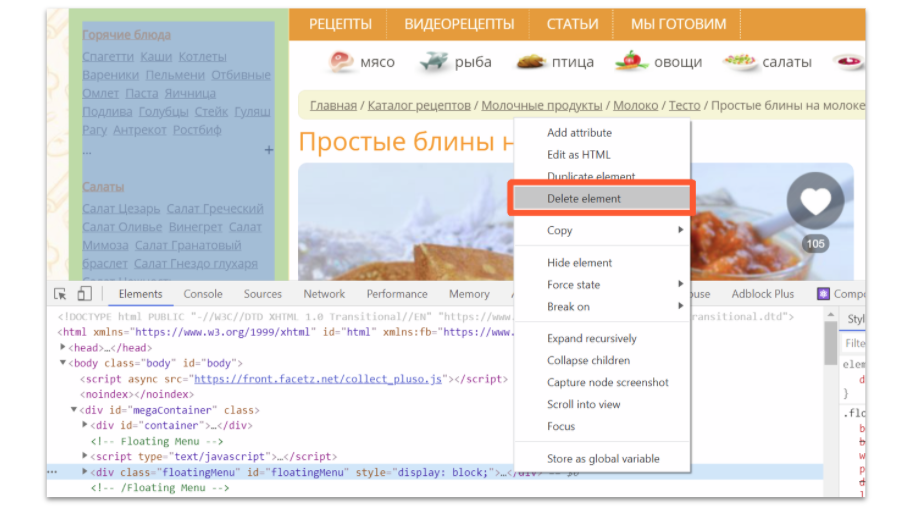
Task: Open the Спагетти sidebar link
Action: click(108, 56)
